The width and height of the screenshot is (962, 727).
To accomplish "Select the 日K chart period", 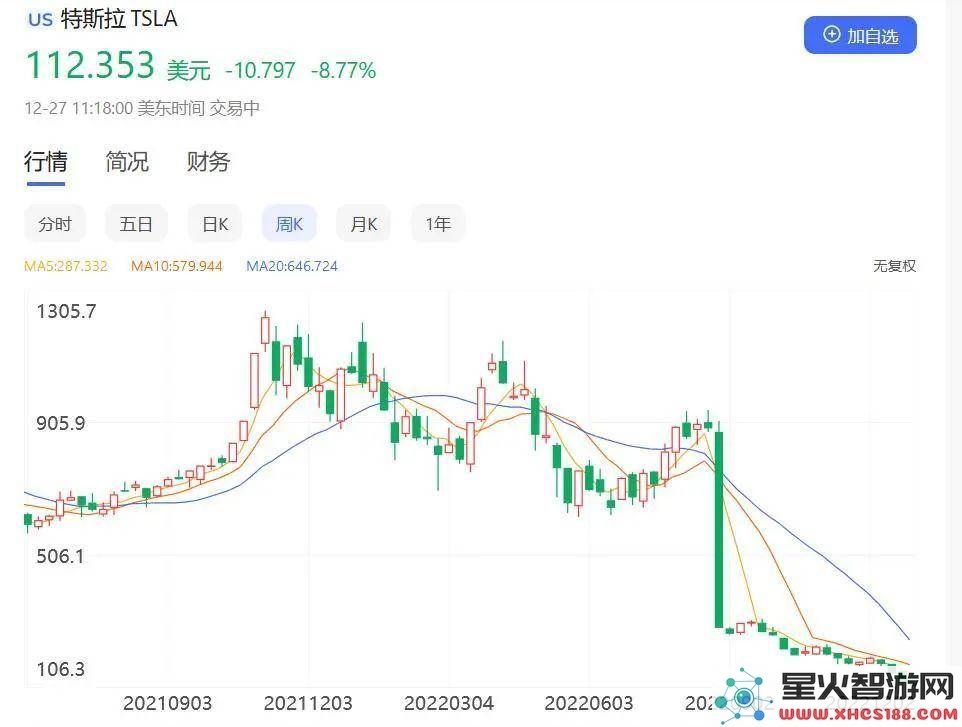I will tap(215, 224).
